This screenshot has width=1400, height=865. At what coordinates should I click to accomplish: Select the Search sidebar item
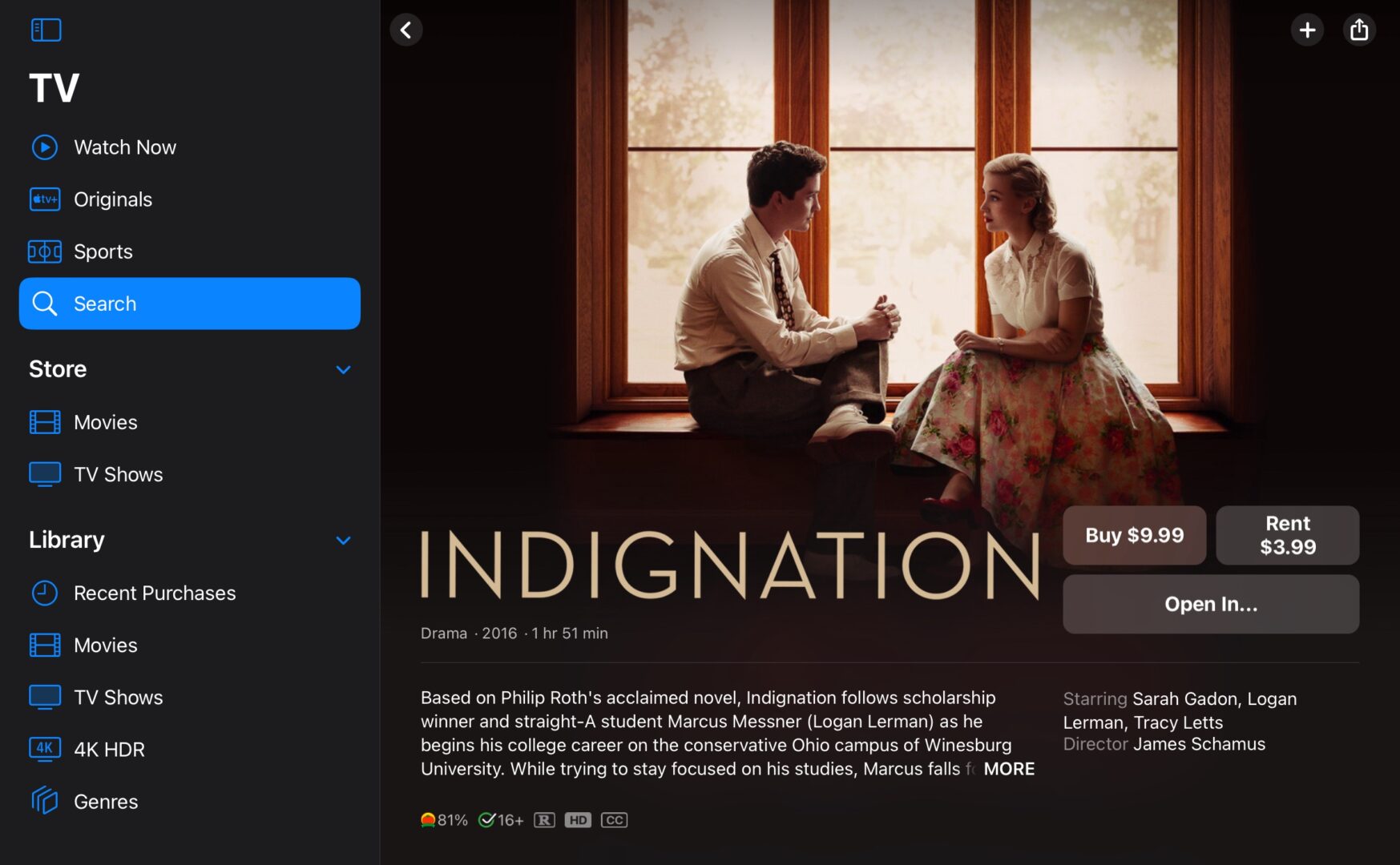[x=189, y=304]
